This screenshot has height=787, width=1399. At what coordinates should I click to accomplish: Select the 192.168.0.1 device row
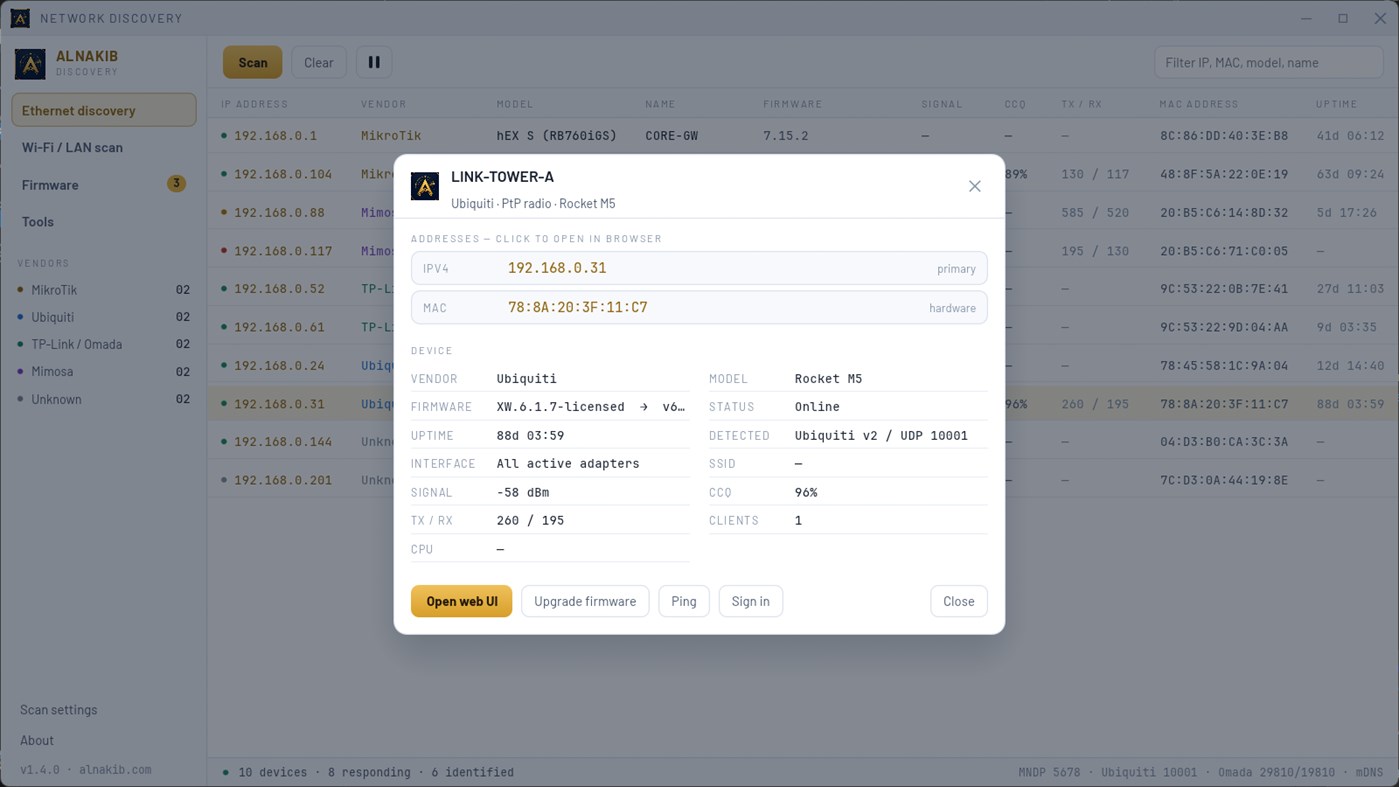pos(803,135)
